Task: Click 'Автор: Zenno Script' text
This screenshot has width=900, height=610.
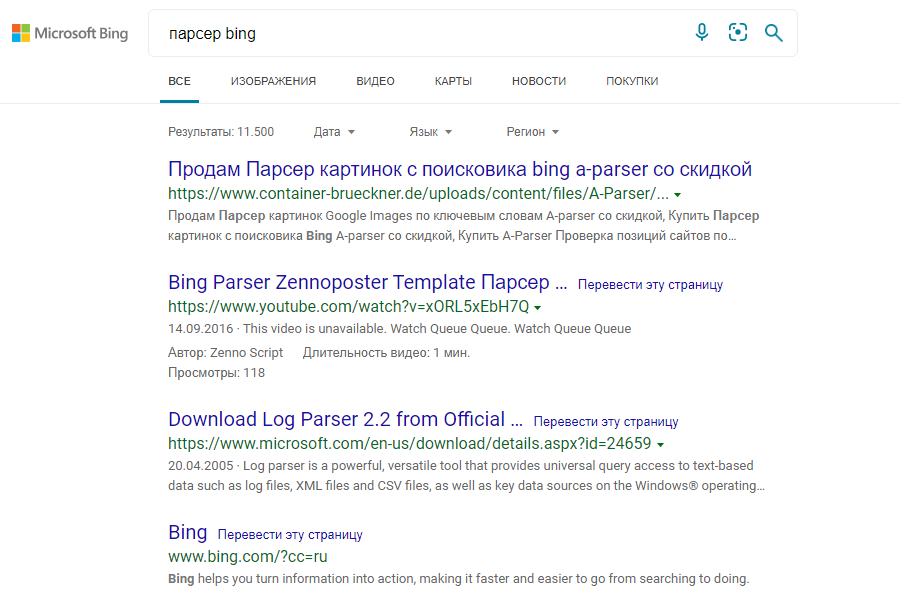Action: pos(226,353)
